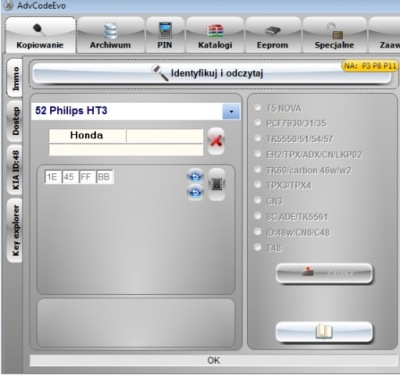Click the upper blue arrow transfer icon
Viewport: 400px width, 377px height.
195,176
